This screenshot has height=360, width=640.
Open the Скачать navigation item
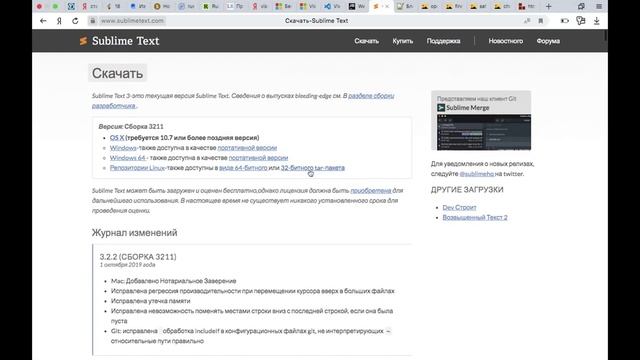click(367, 41)
